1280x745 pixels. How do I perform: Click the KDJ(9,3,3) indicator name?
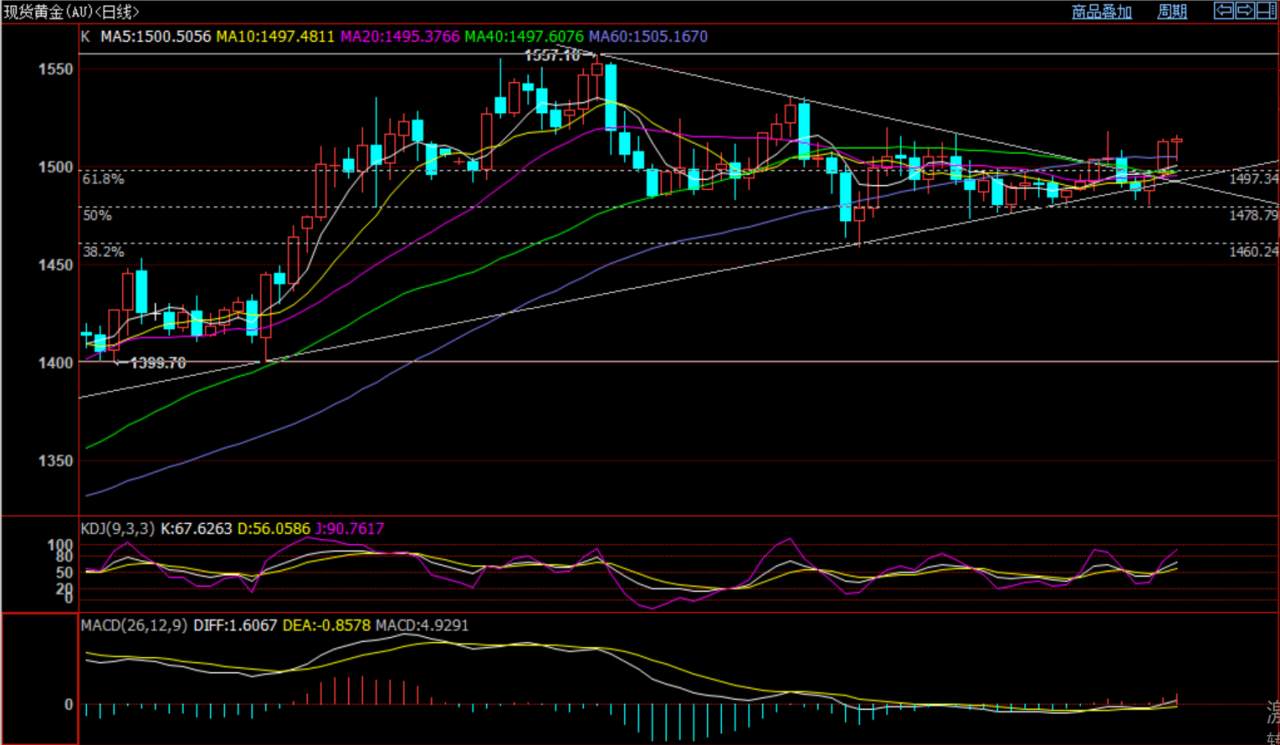pos(117,529)
